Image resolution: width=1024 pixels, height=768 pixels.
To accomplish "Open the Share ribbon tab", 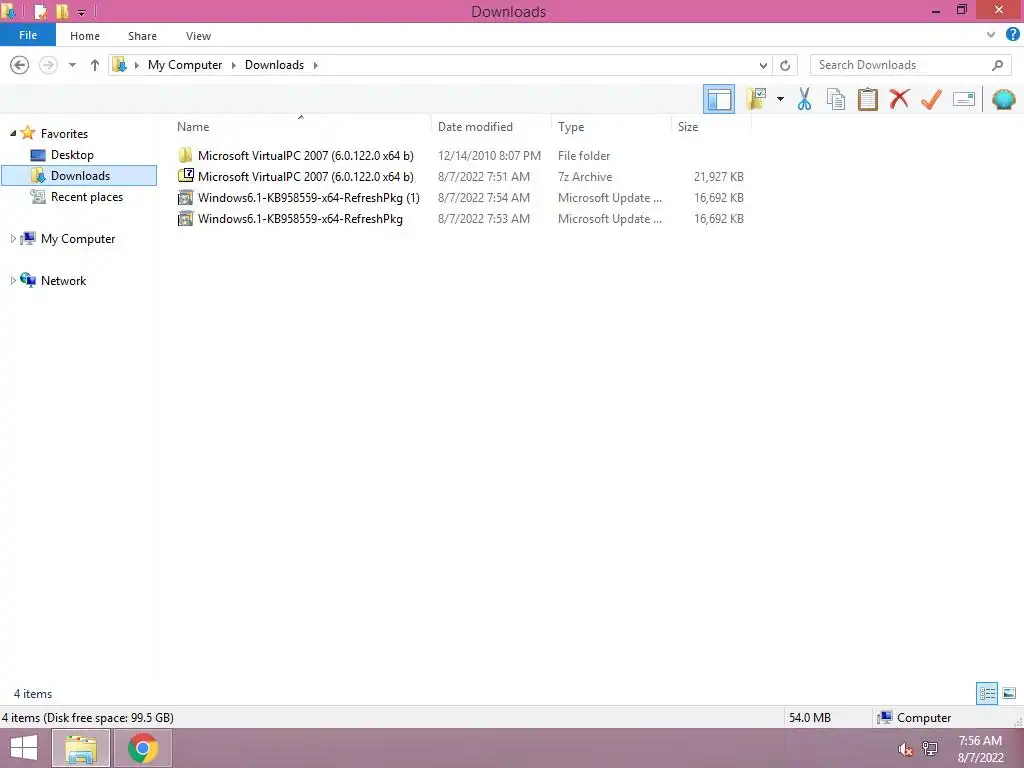I will (x=142, y=36).
